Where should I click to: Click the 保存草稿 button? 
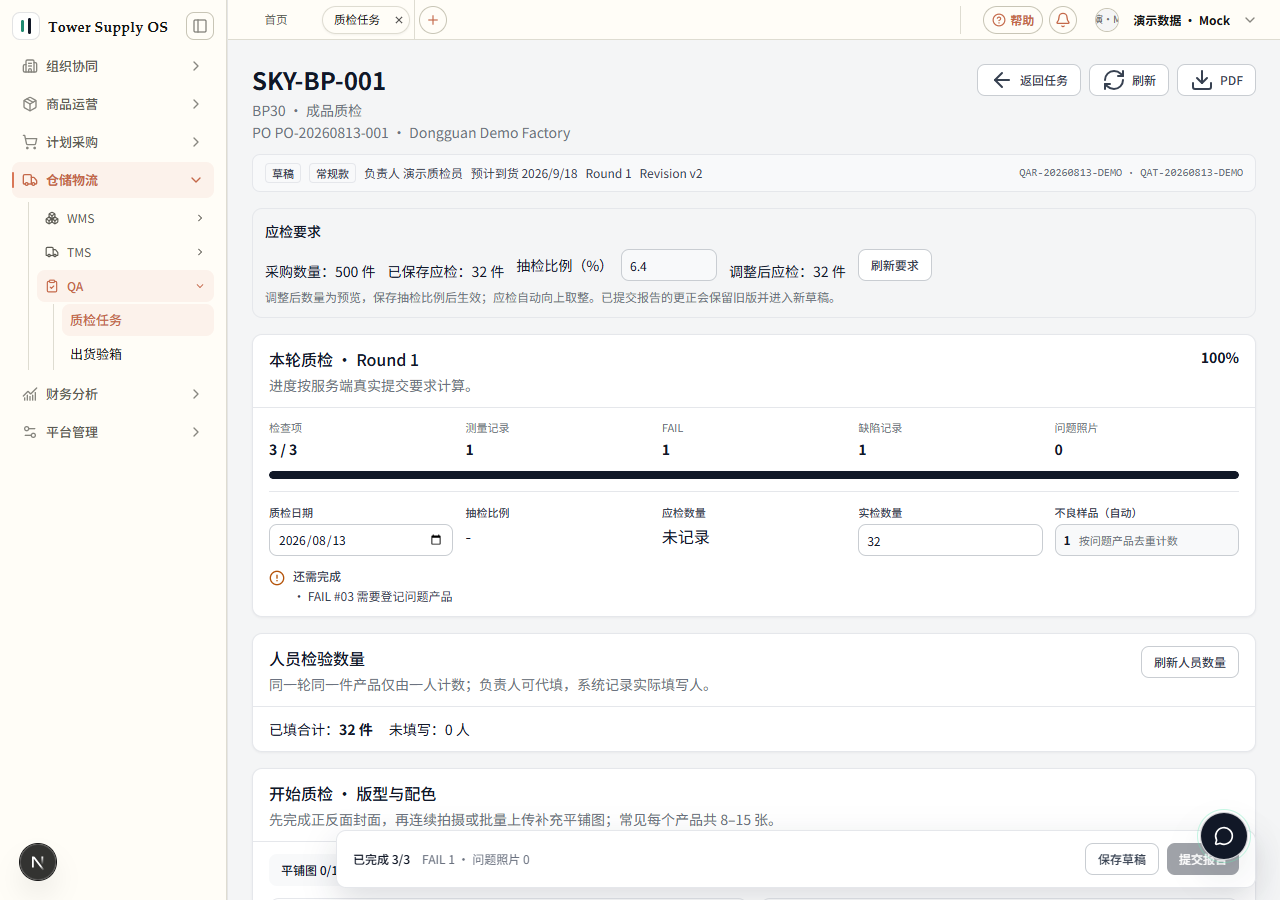tap(1122, 859)
